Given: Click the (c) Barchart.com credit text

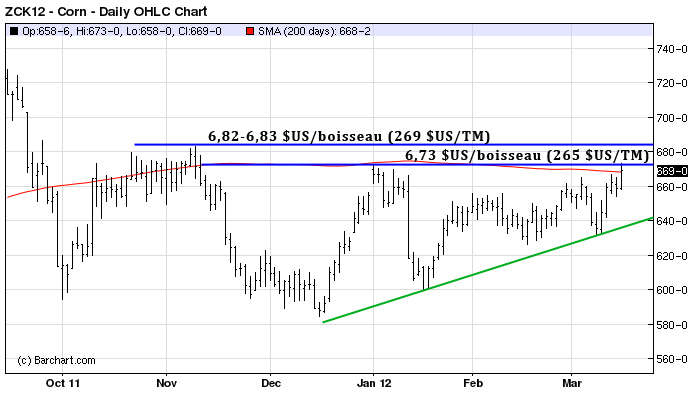Looking at the screenshot, I should pos(56,360).
